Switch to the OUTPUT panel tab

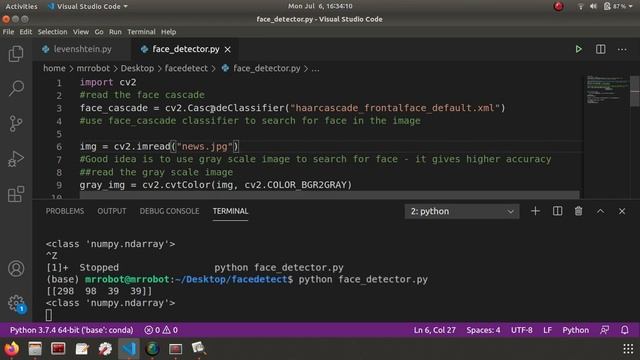point(111,211)
